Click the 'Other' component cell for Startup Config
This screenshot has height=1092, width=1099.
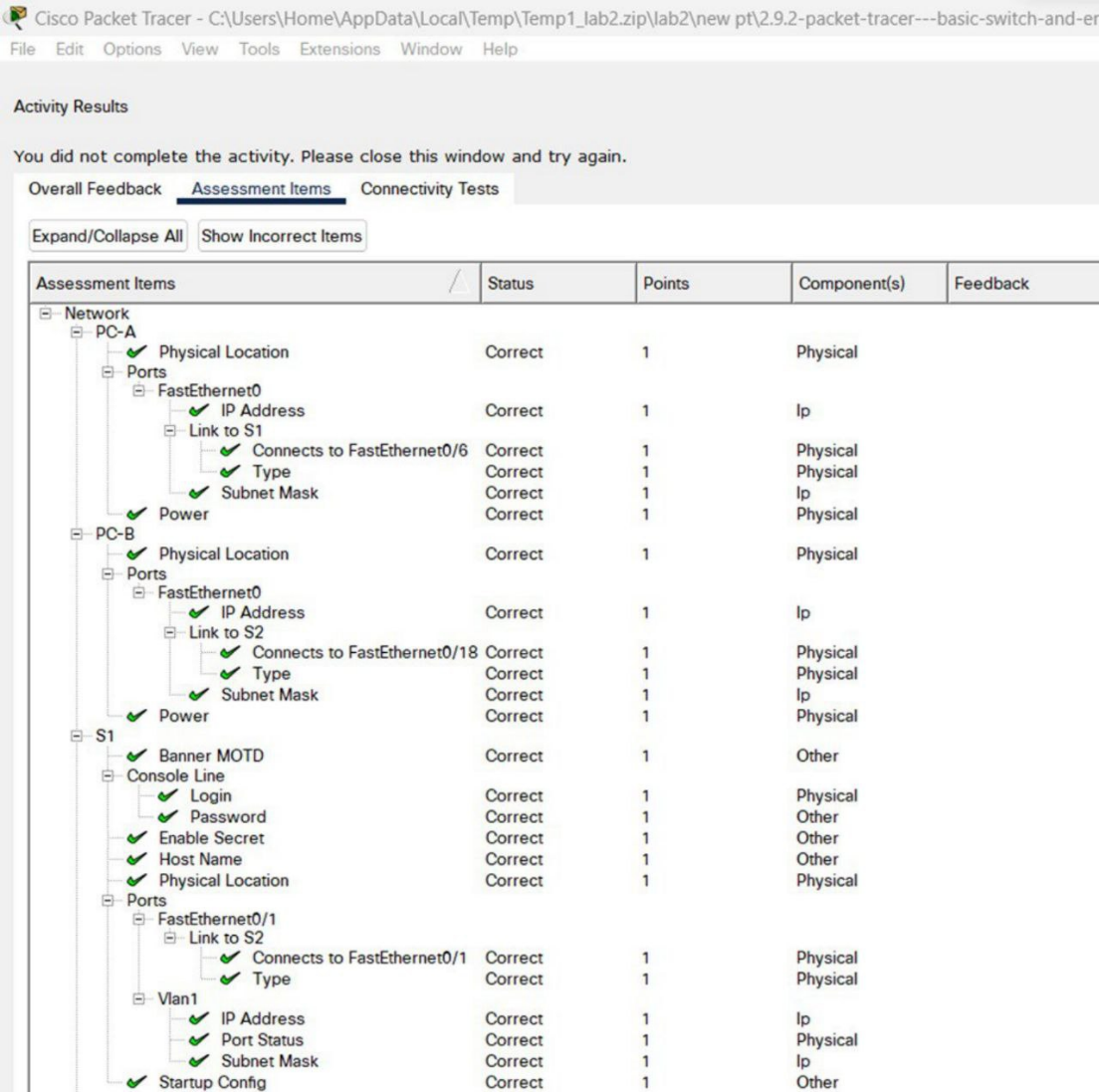817,1083
